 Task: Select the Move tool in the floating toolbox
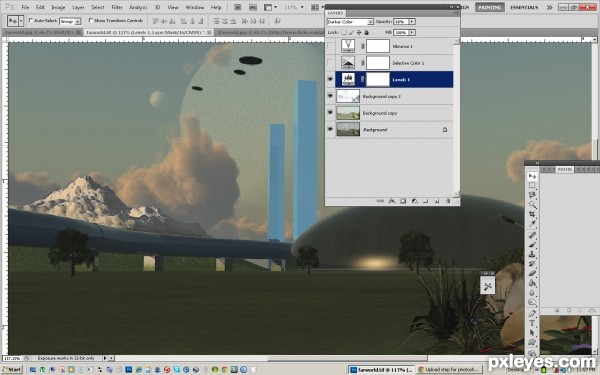[532, 176]
